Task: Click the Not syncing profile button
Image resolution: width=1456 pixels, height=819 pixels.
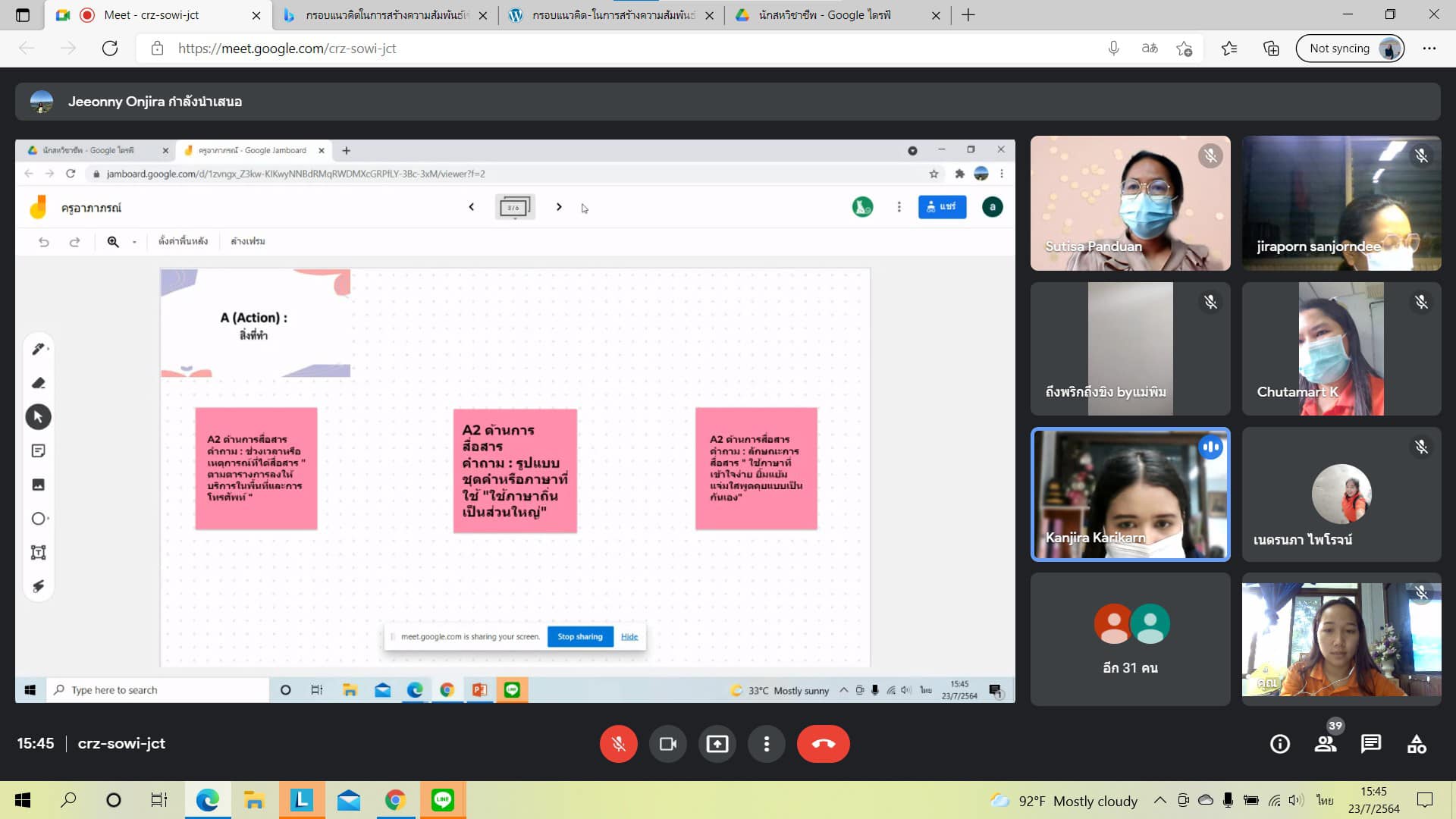Action: (1350, 49)
